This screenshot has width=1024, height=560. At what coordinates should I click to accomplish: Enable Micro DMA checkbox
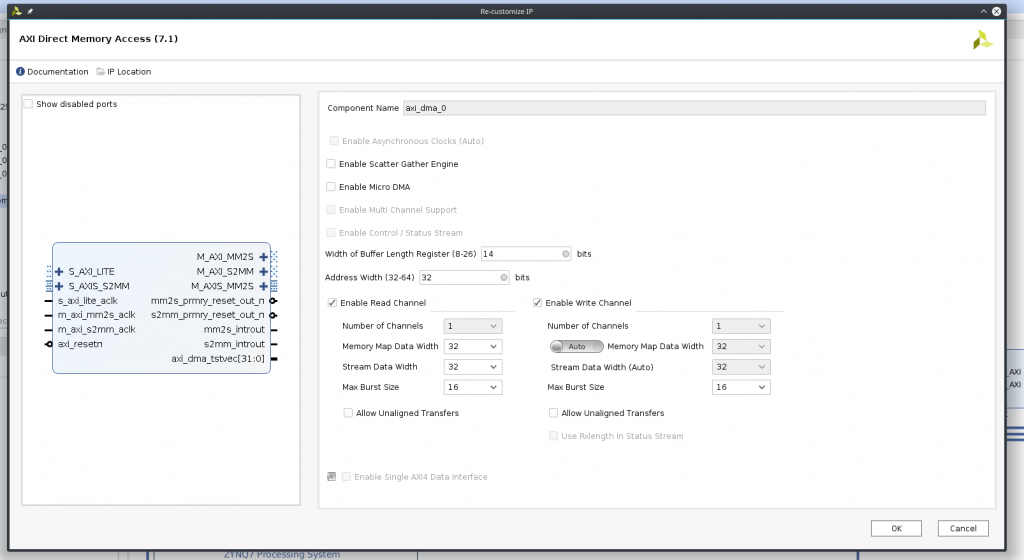331,187
